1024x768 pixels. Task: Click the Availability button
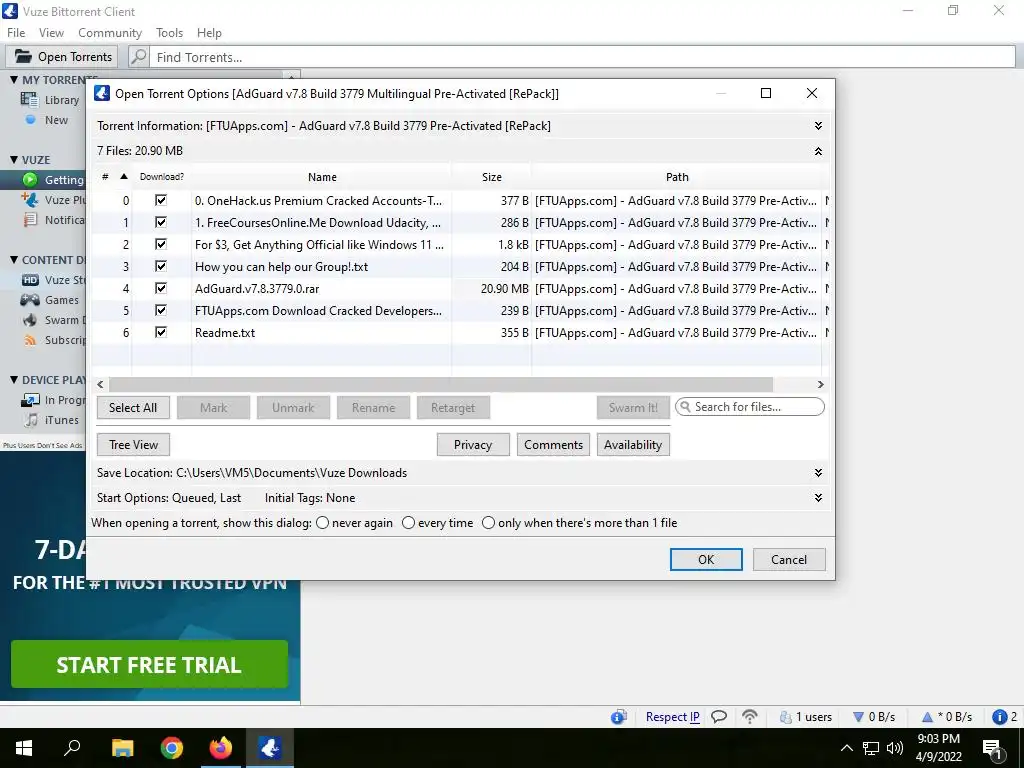[633, 445]
